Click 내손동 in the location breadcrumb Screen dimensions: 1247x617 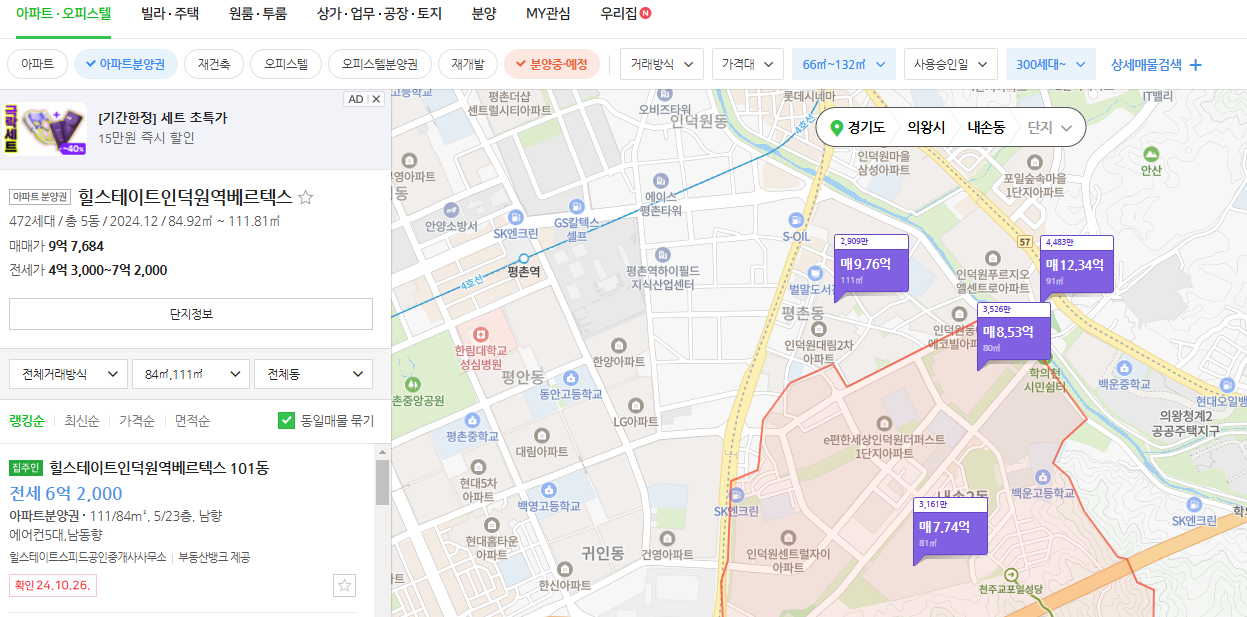pos(986,128)
